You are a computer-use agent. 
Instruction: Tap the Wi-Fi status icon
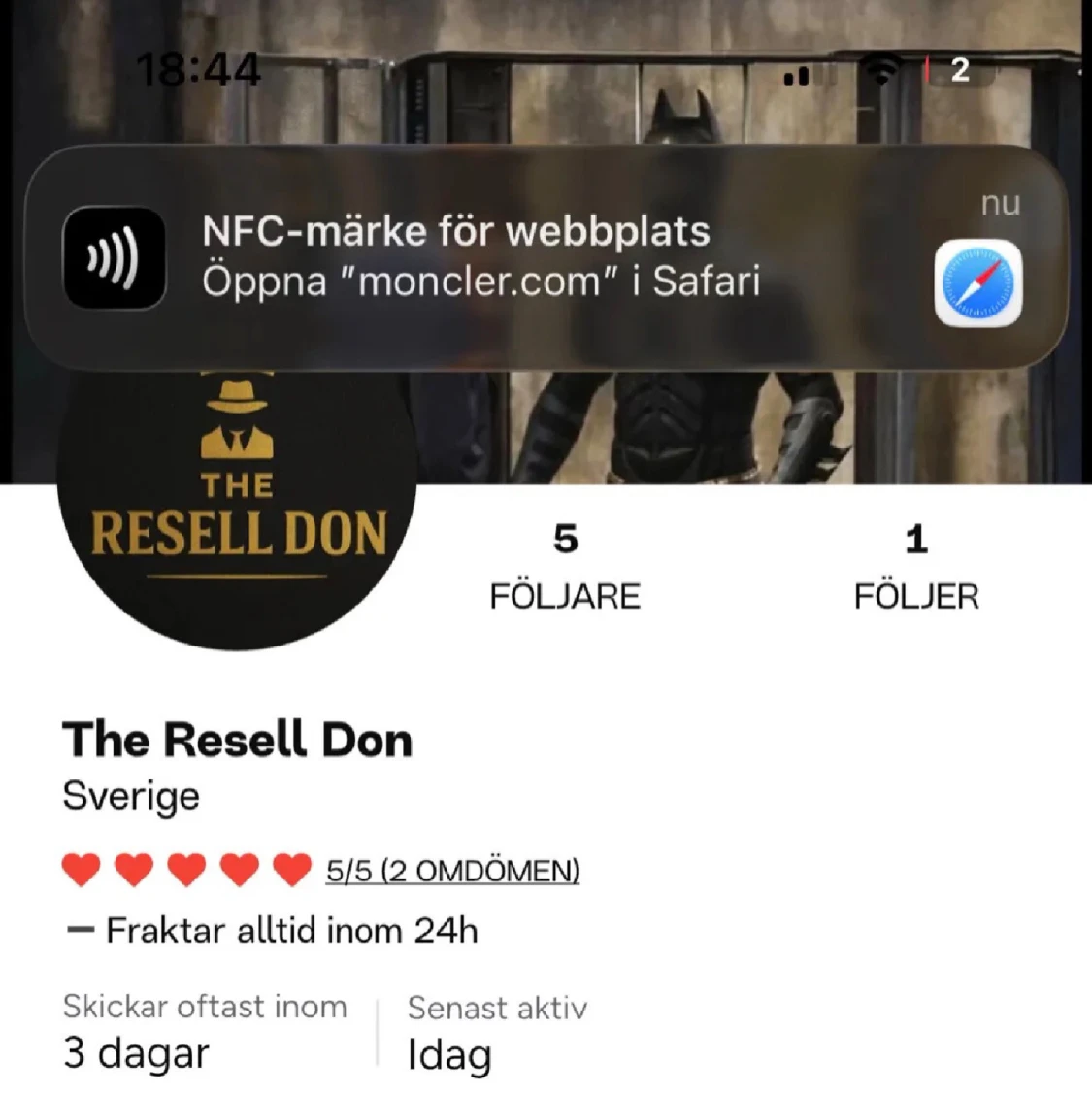click(882, 71)
